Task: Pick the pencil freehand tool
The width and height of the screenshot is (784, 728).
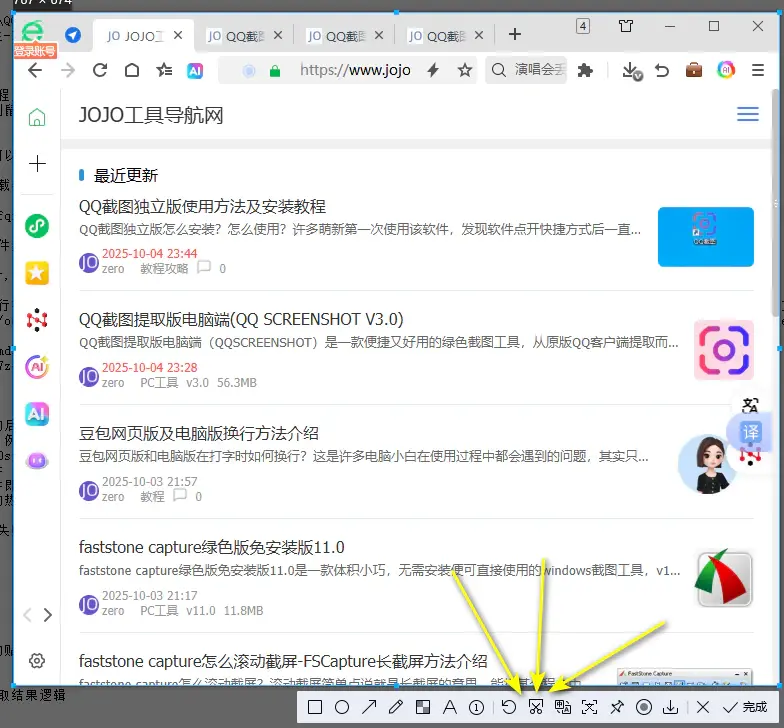Action: [x=396, y=707]
